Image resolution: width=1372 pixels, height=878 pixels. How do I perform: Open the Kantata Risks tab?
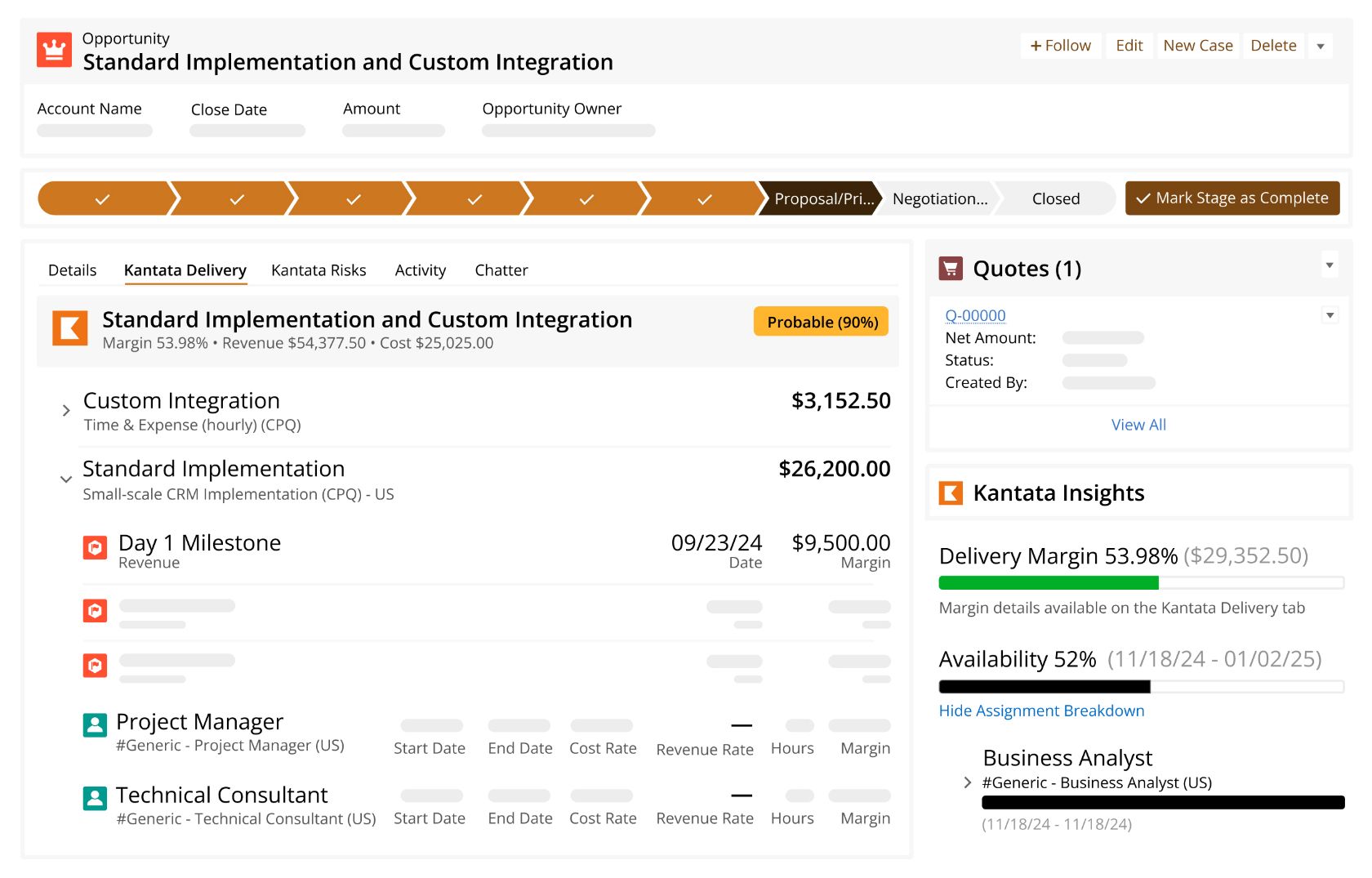318,270
